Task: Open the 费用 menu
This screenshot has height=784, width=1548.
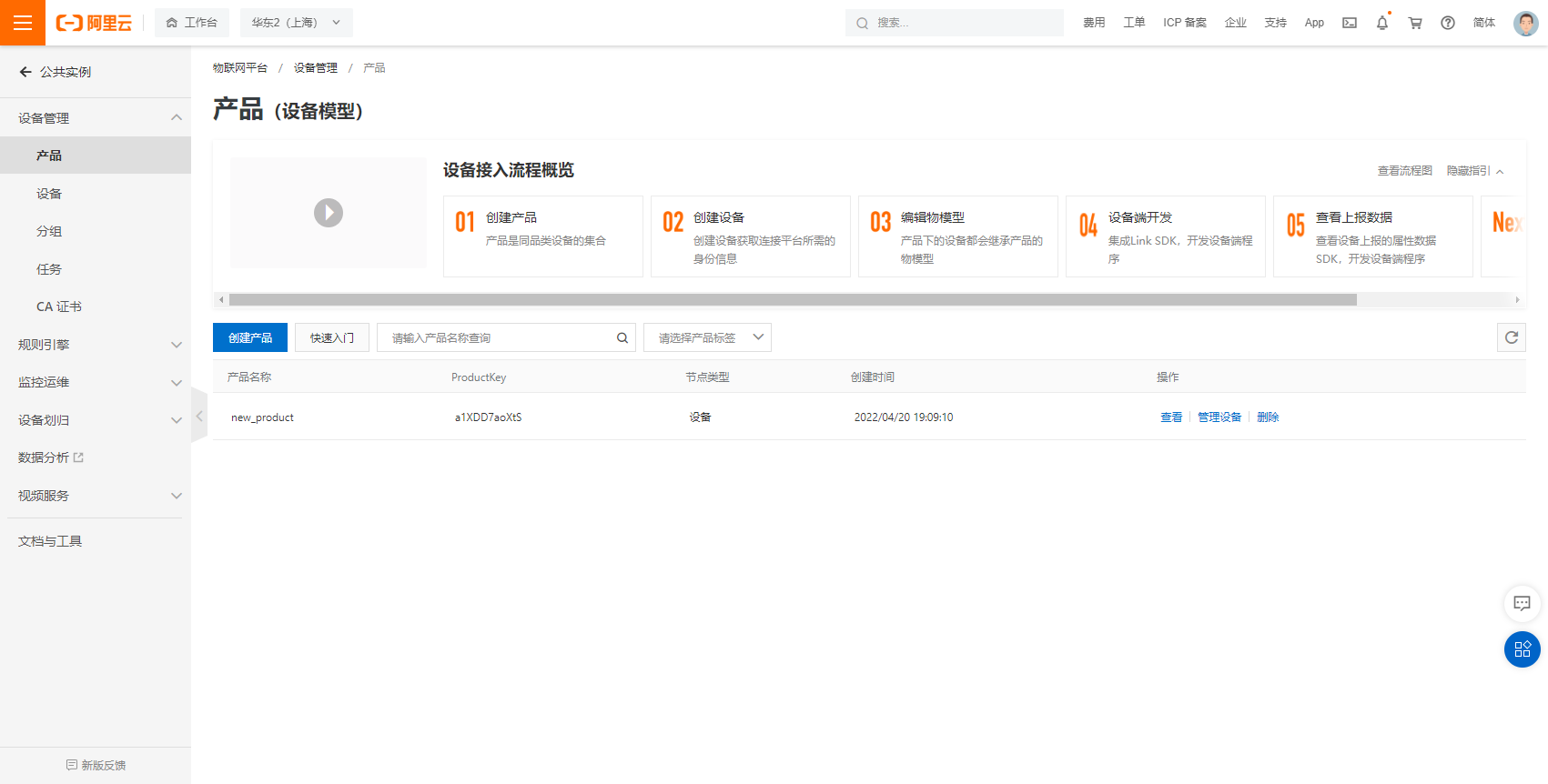Action: (x=1094, y=23)
